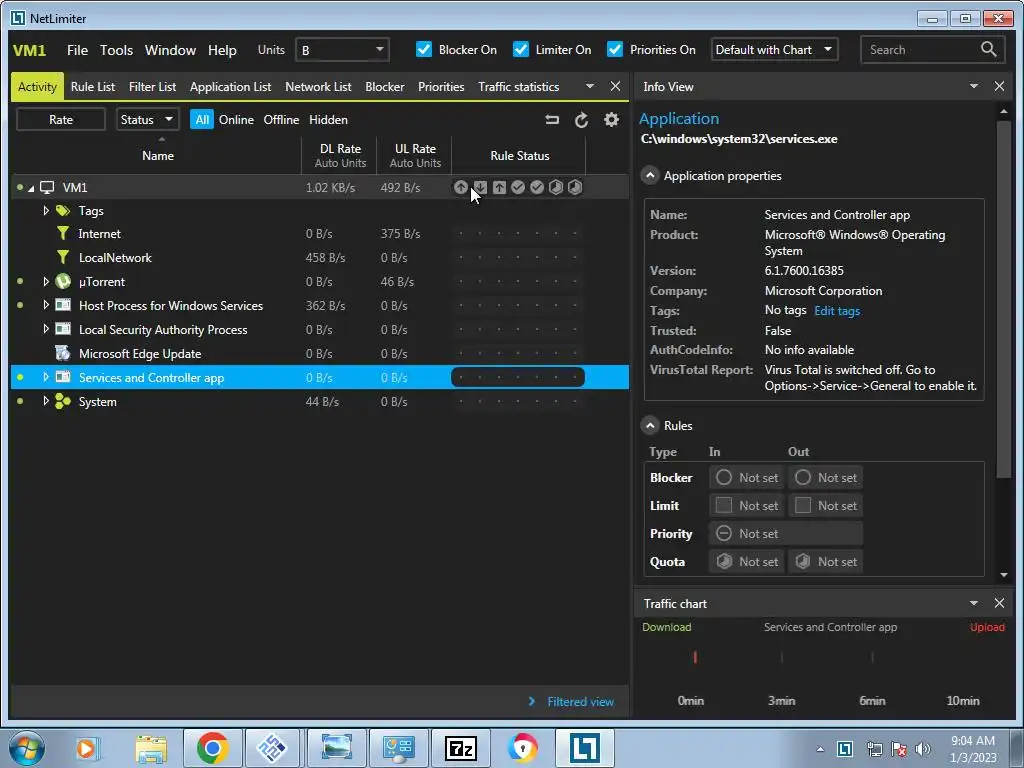Click in the Search input field
This screenshot has height=768, width=1024.
point(921,50)
